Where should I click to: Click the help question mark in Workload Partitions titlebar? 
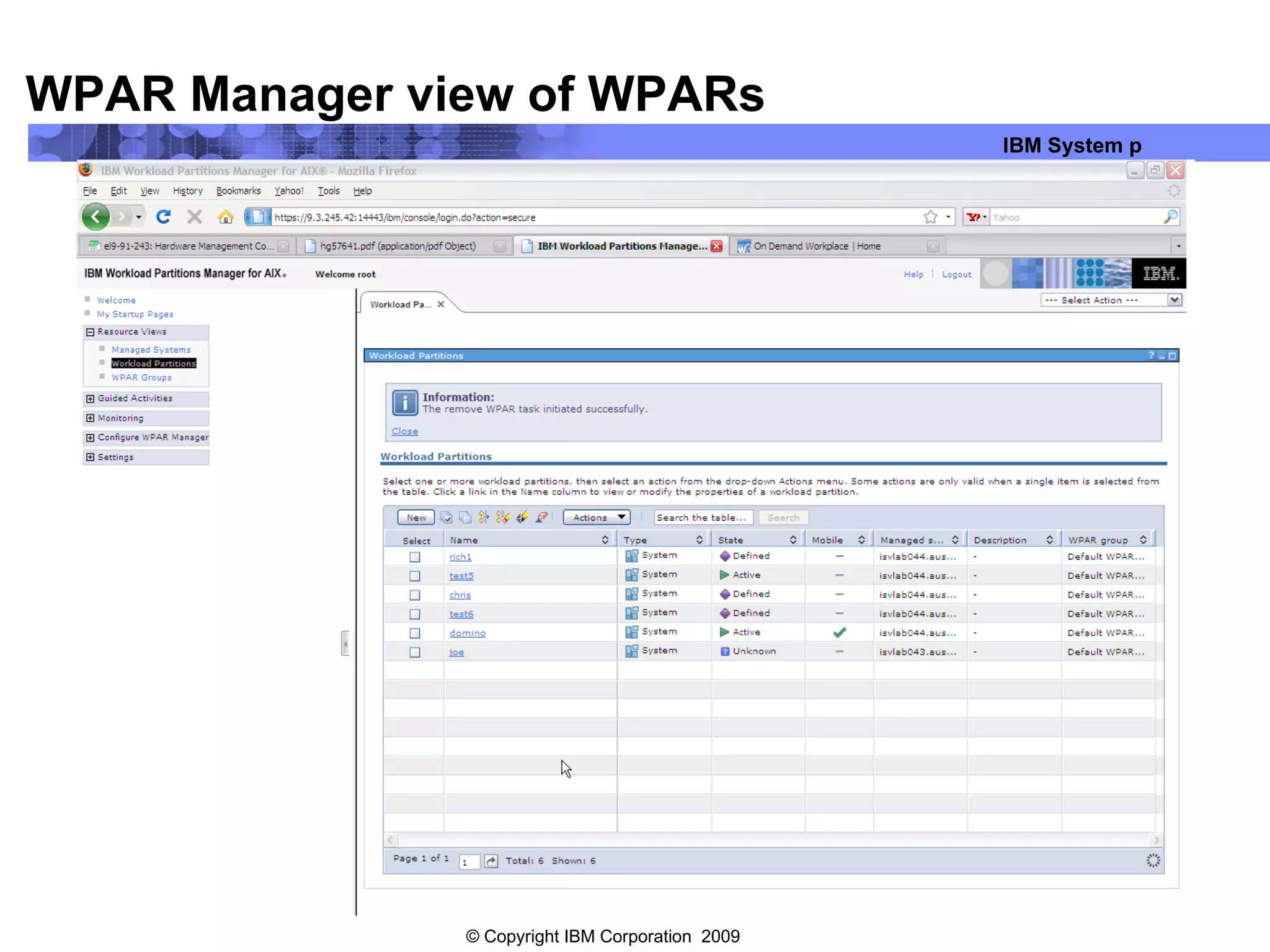tap(1152, 356)
